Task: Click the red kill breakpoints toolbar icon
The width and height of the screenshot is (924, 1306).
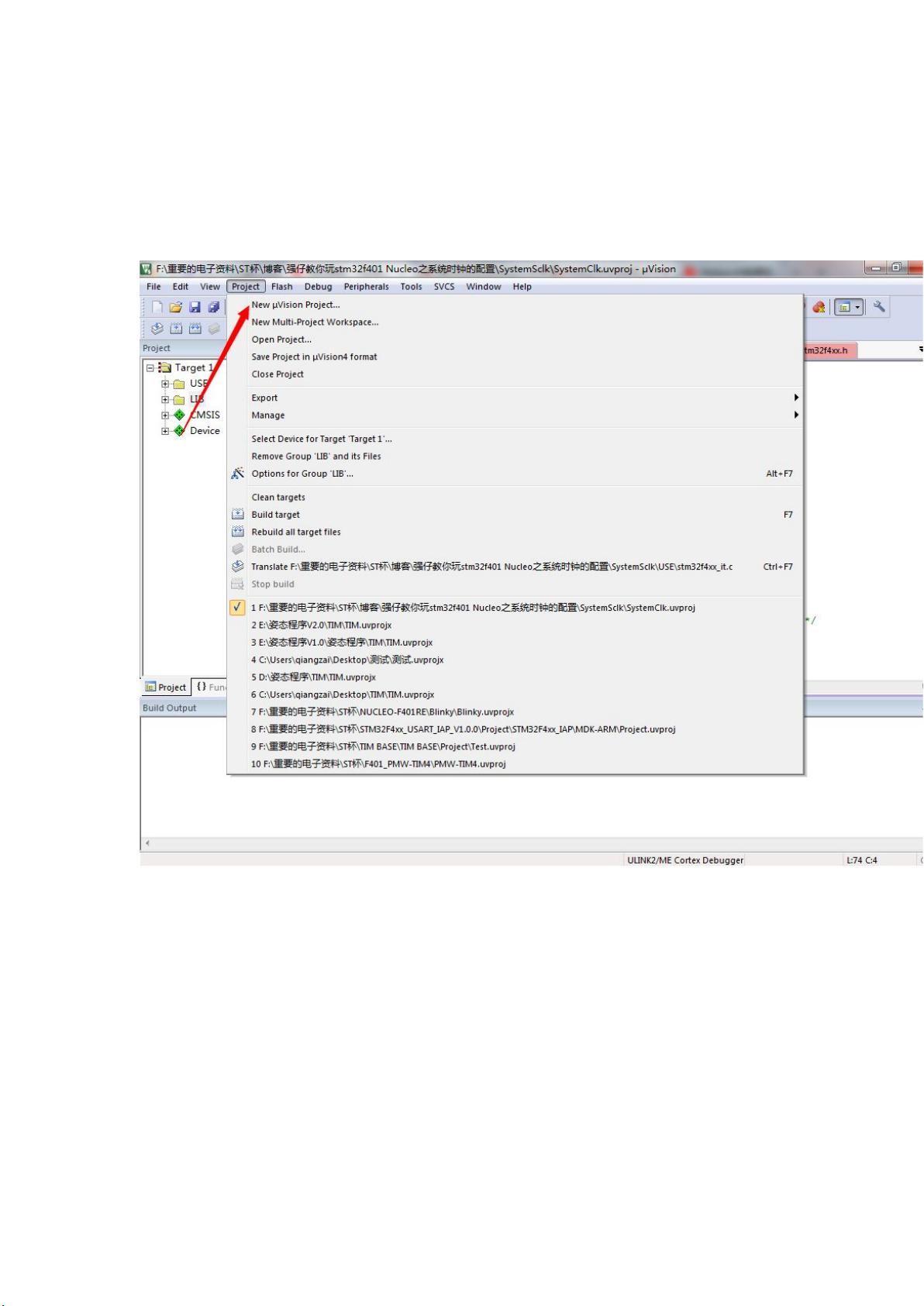Action: [x=819, y=308]
